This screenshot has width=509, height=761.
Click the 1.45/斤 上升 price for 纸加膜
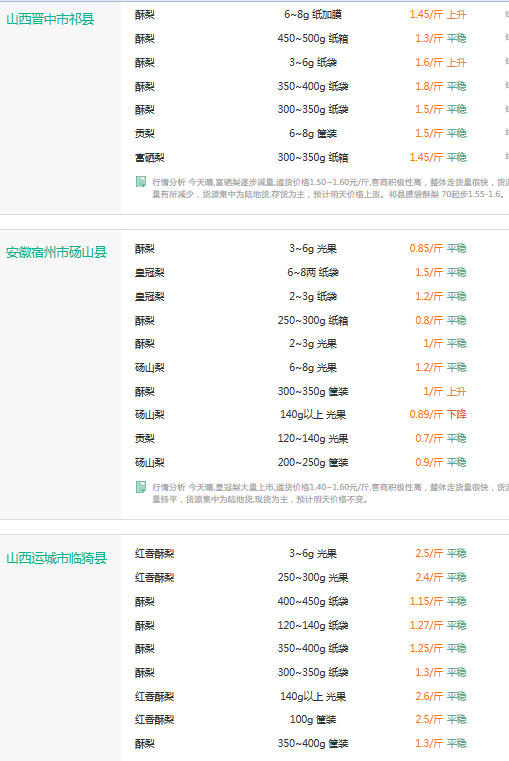tap(438, 15)
